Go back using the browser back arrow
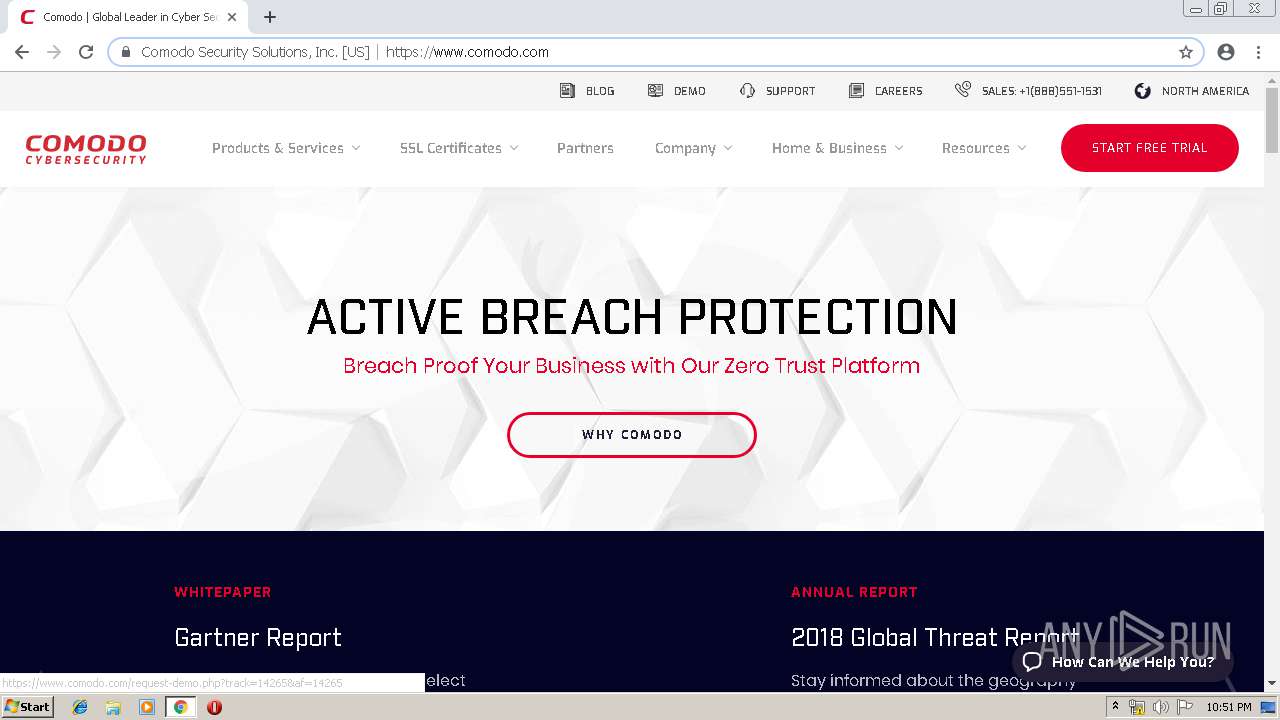1280x720 pixels. coord(22,52)
